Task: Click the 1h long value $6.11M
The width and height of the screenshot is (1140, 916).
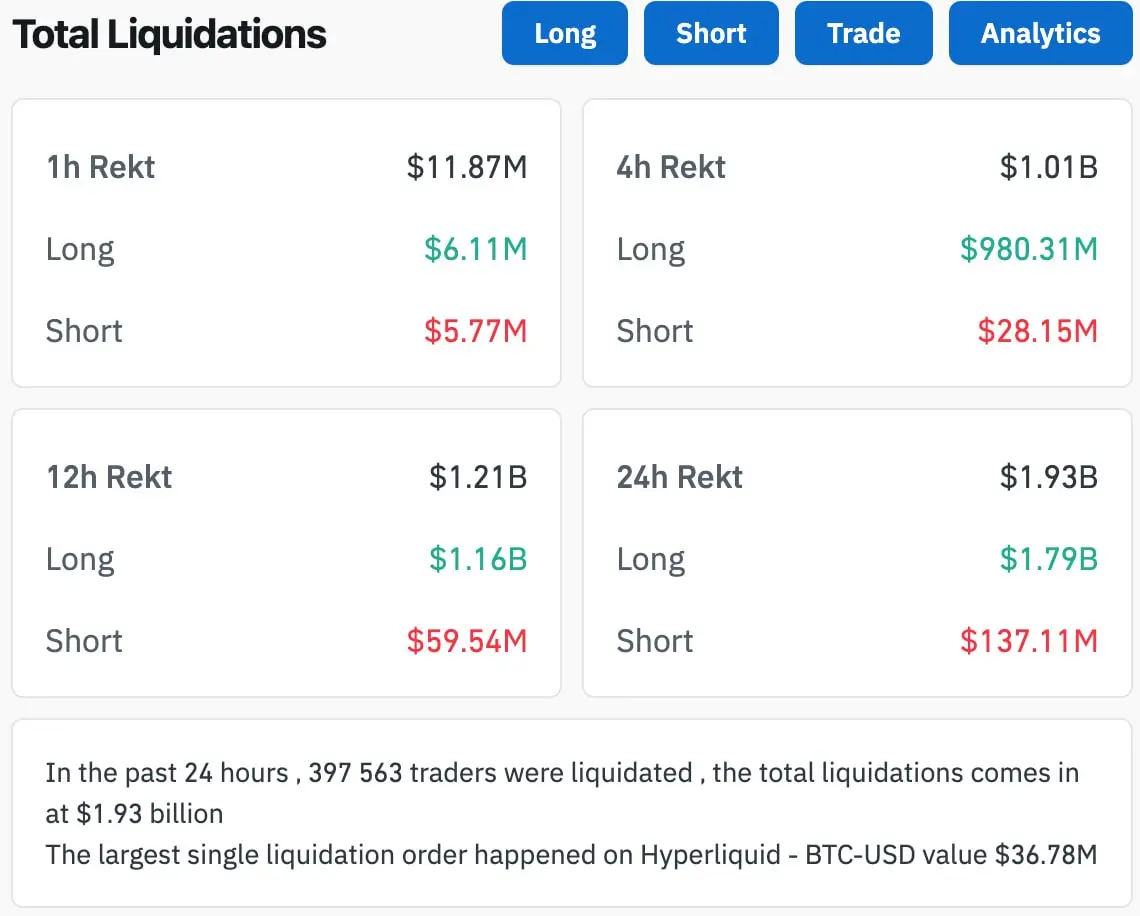Action: (x=475, y=249)
